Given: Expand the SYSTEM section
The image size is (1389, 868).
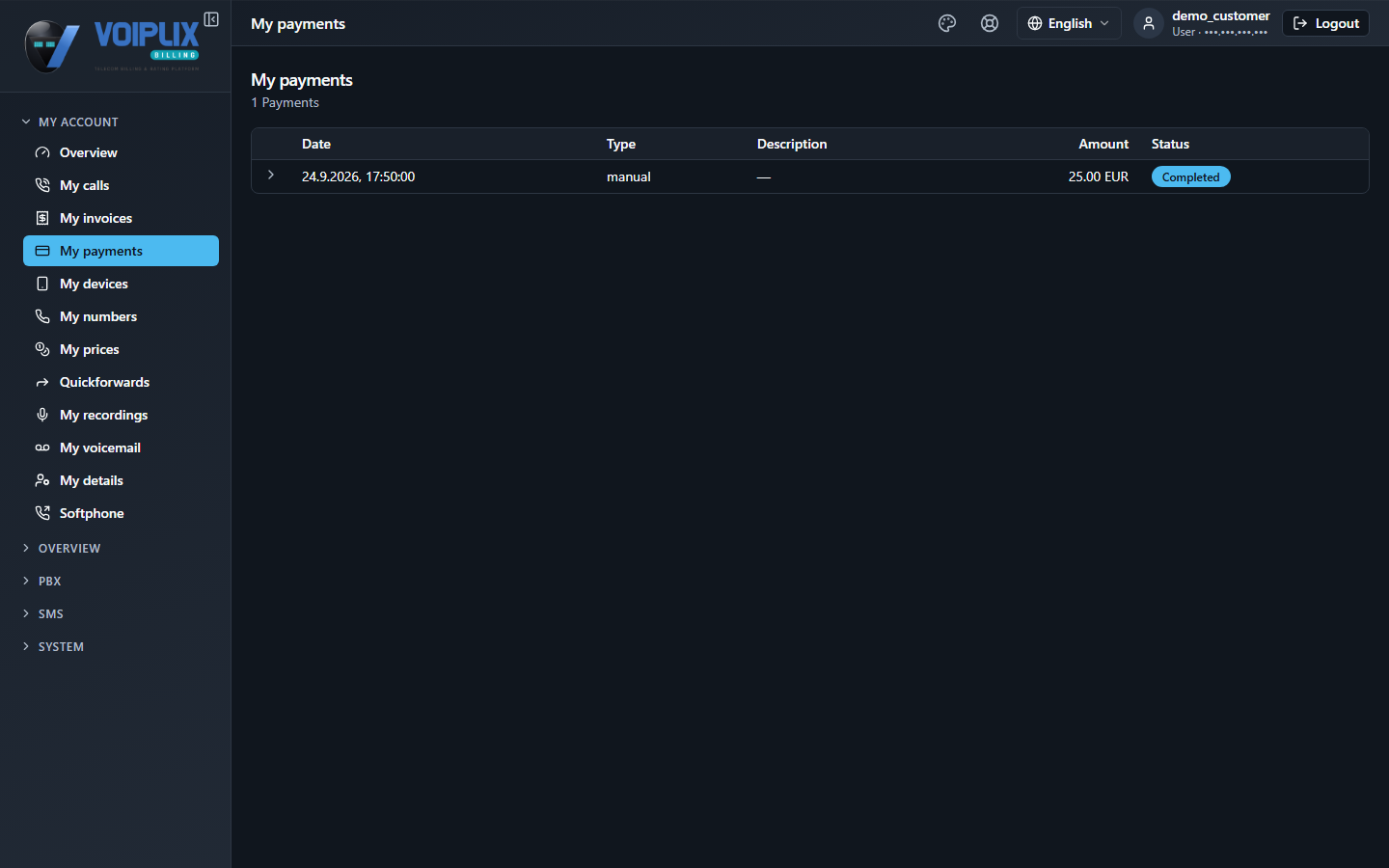Looking at the screenshot, I should pos(53,646).
